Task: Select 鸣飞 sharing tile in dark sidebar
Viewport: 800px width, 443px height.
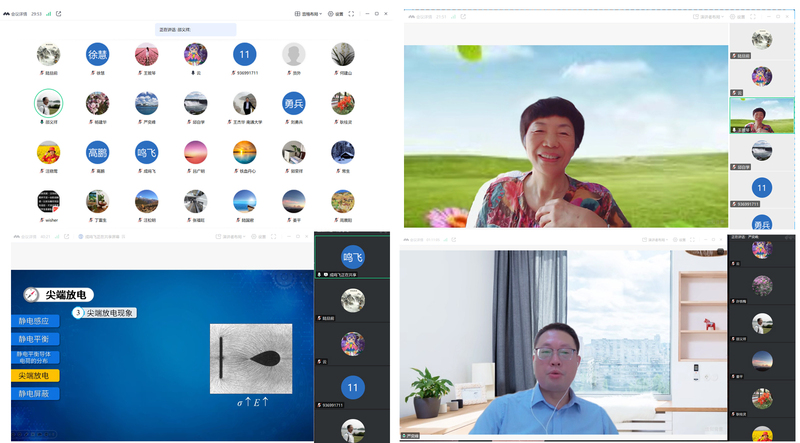Action: 352,257
